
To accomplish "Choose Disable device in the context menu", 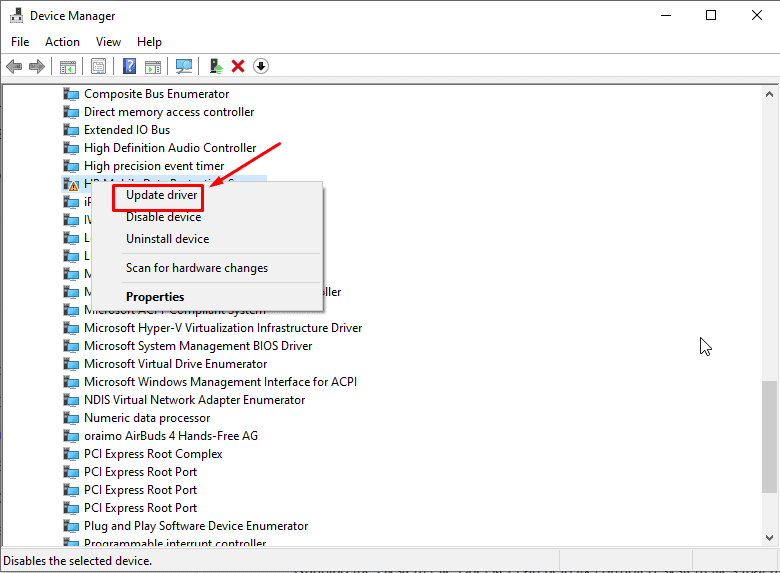I will tap(164, 217).
